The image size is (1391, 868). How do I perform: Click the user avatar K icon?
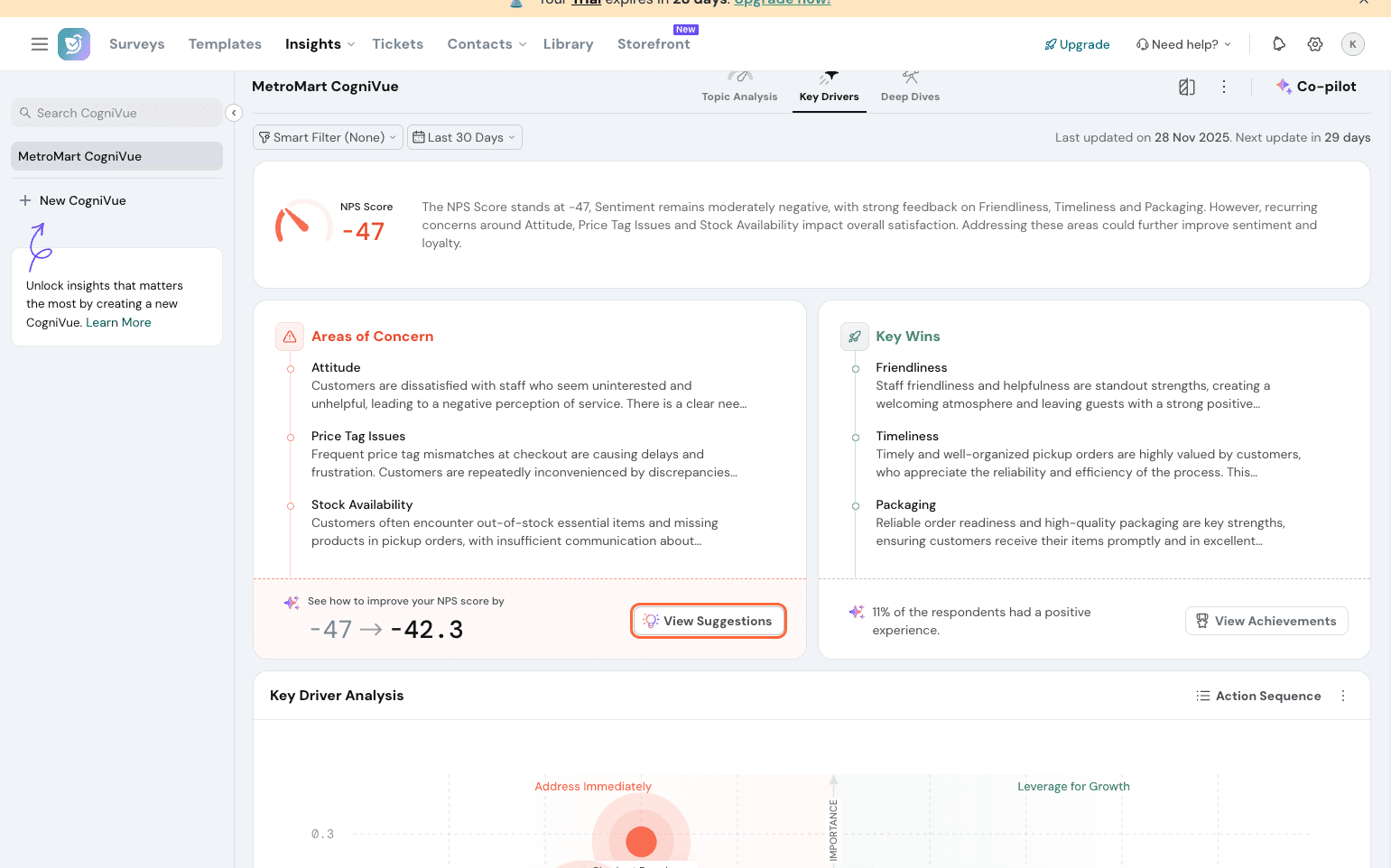1352,44
